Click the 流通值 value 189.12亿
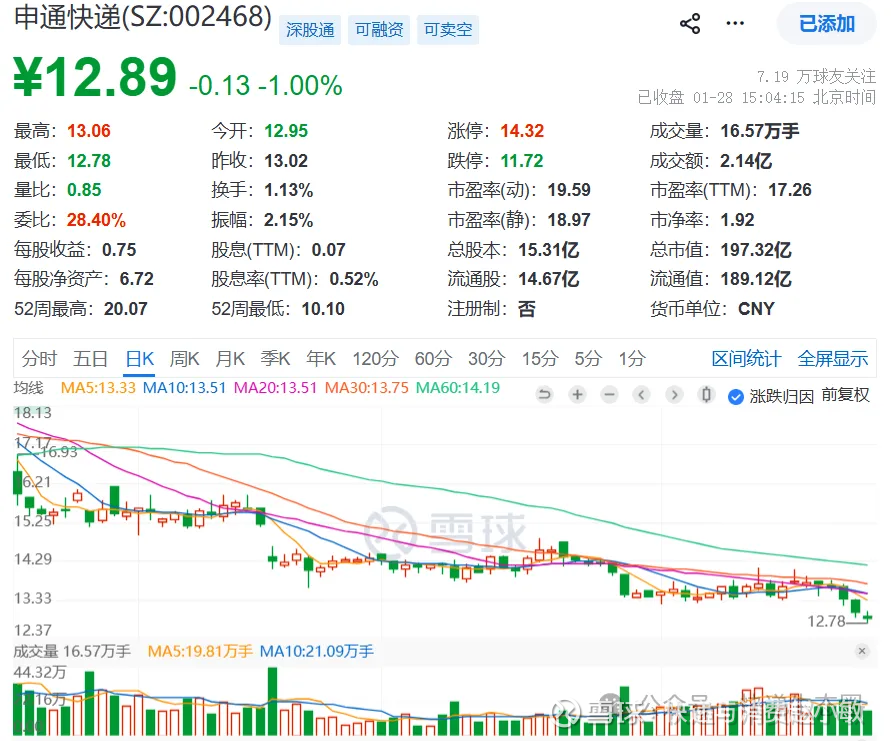The height and width of the screenshot is (741, 891). [x=756, y=279]
